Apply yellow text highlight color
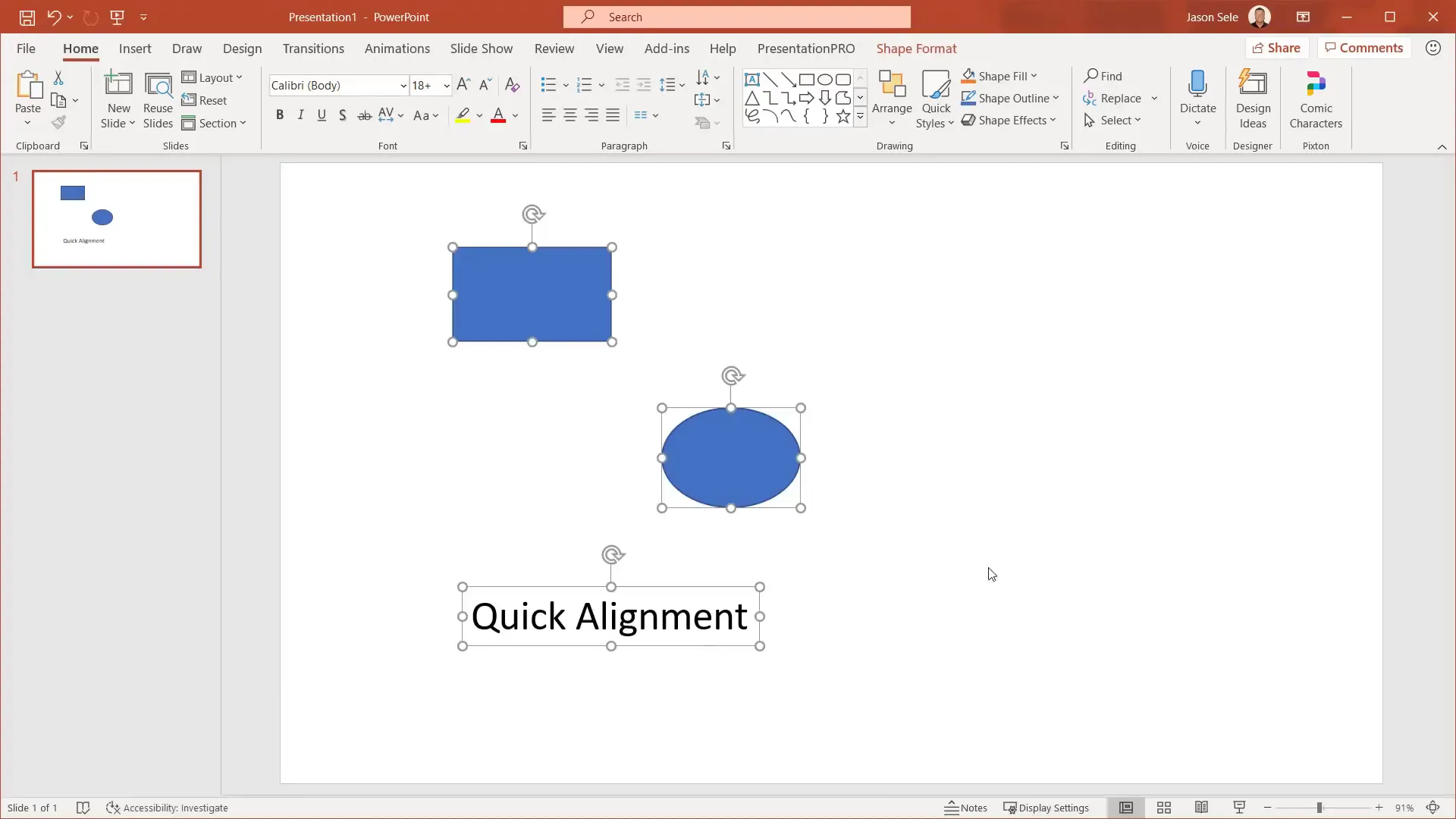The image size is (1456, 819). click(x=463, y=115)
